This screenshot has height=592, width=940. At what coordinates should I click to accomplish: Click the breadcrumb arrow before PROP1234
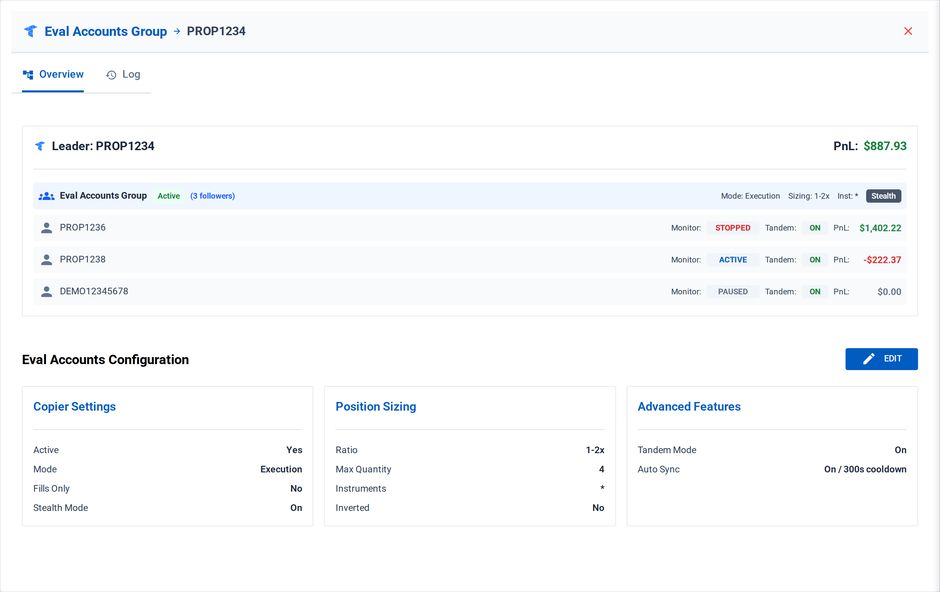177,31
